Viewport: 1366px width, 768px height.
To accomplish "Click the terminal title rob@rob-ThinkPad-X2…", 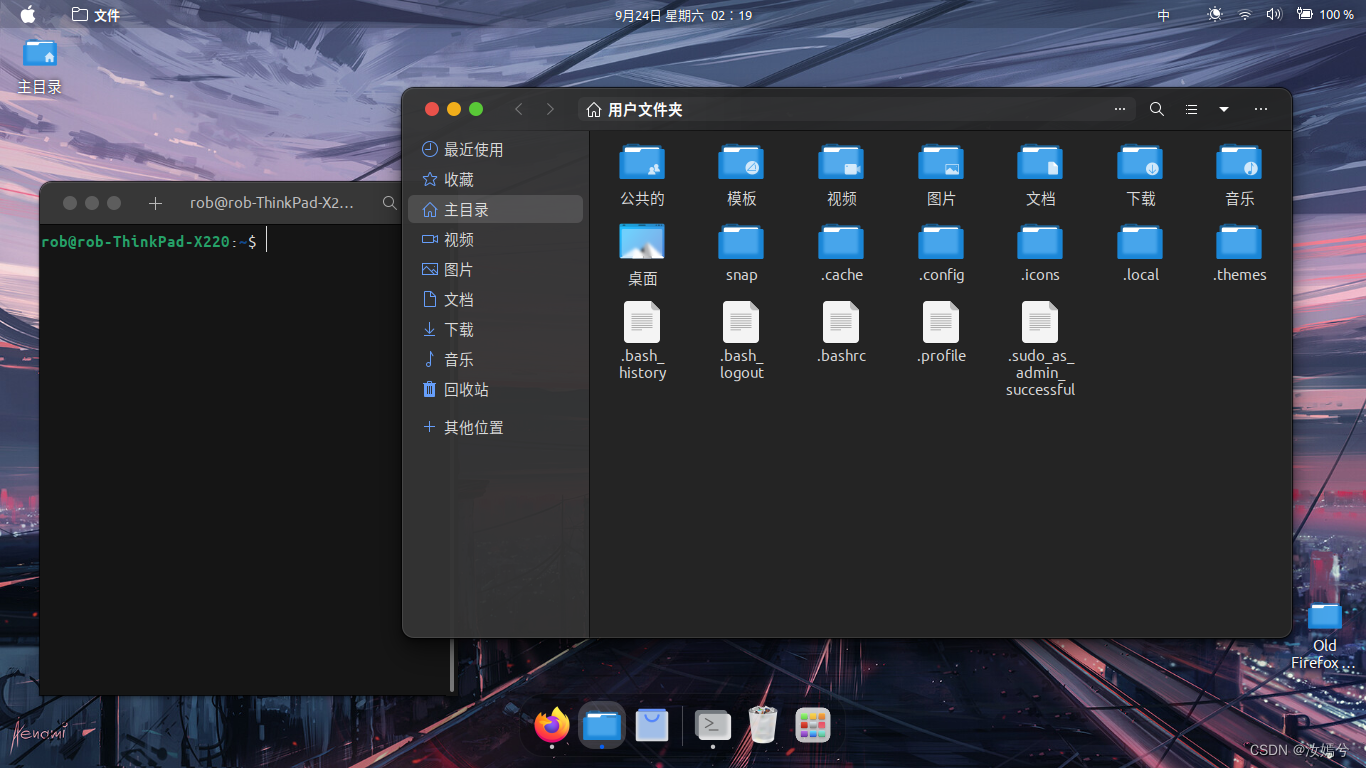I will pos(272,203).
